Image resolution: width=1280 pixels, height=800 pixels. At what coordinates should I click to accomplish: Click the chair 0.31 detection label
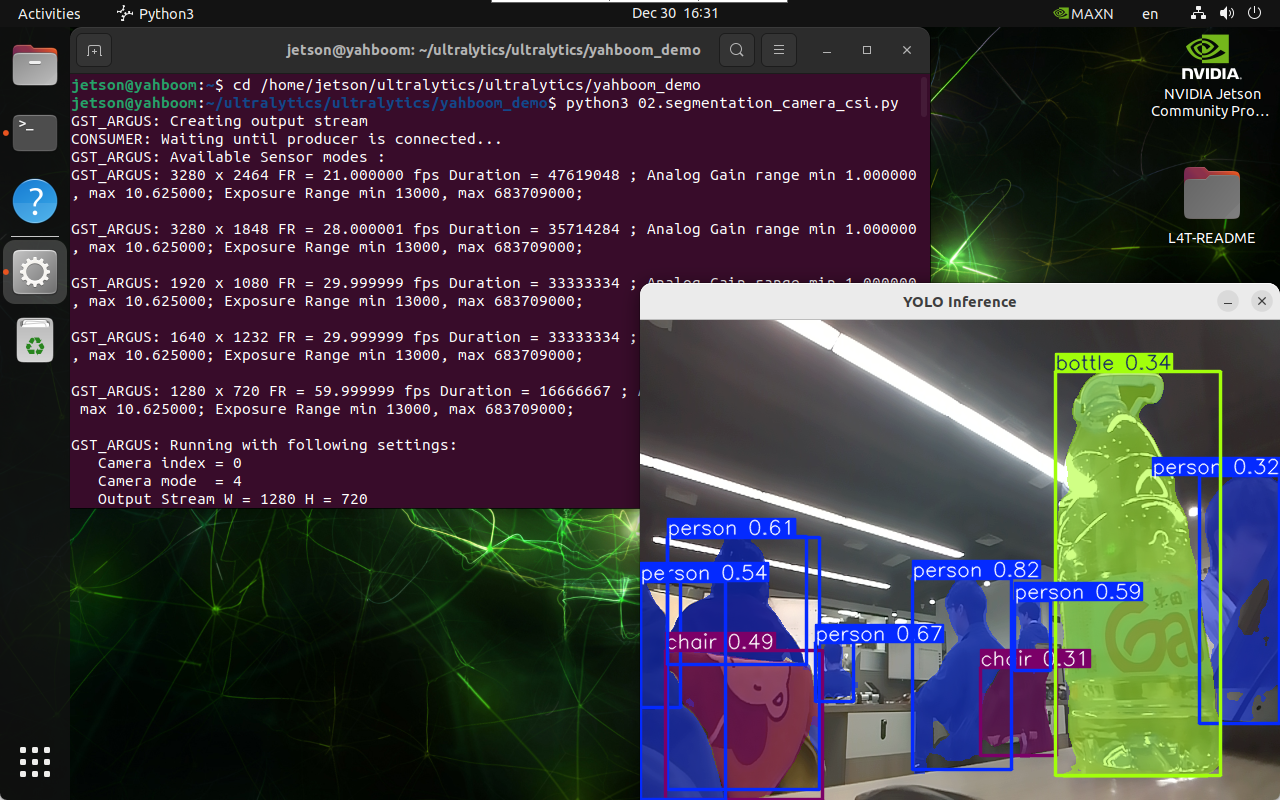tap(1035, 659)
